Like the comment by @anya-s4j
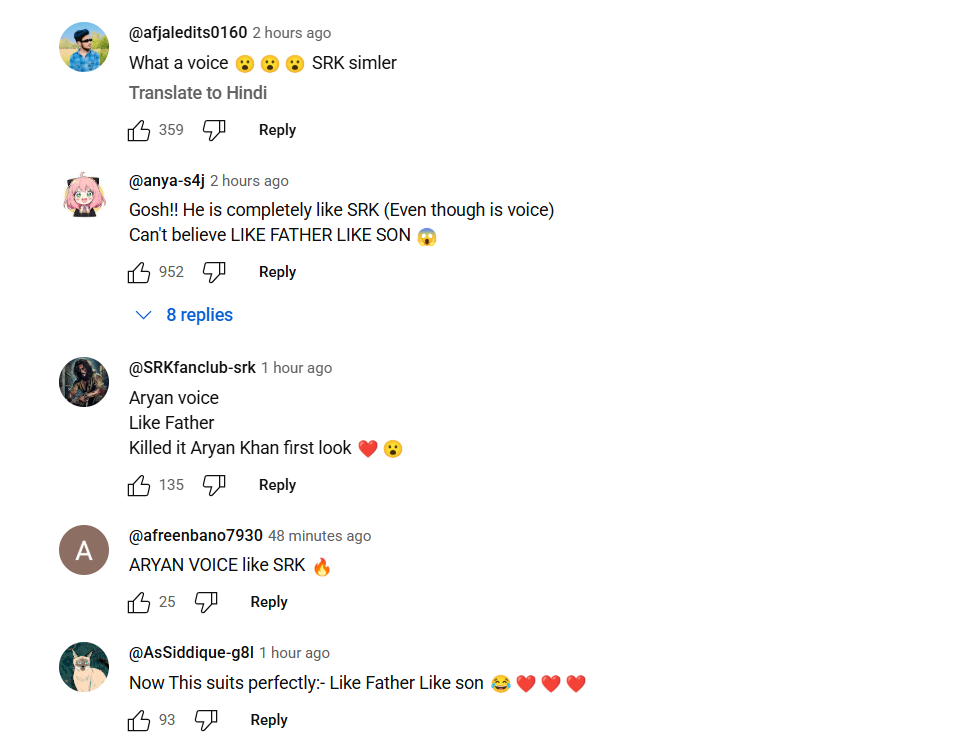Screen dimensions: 957x741 139,272
